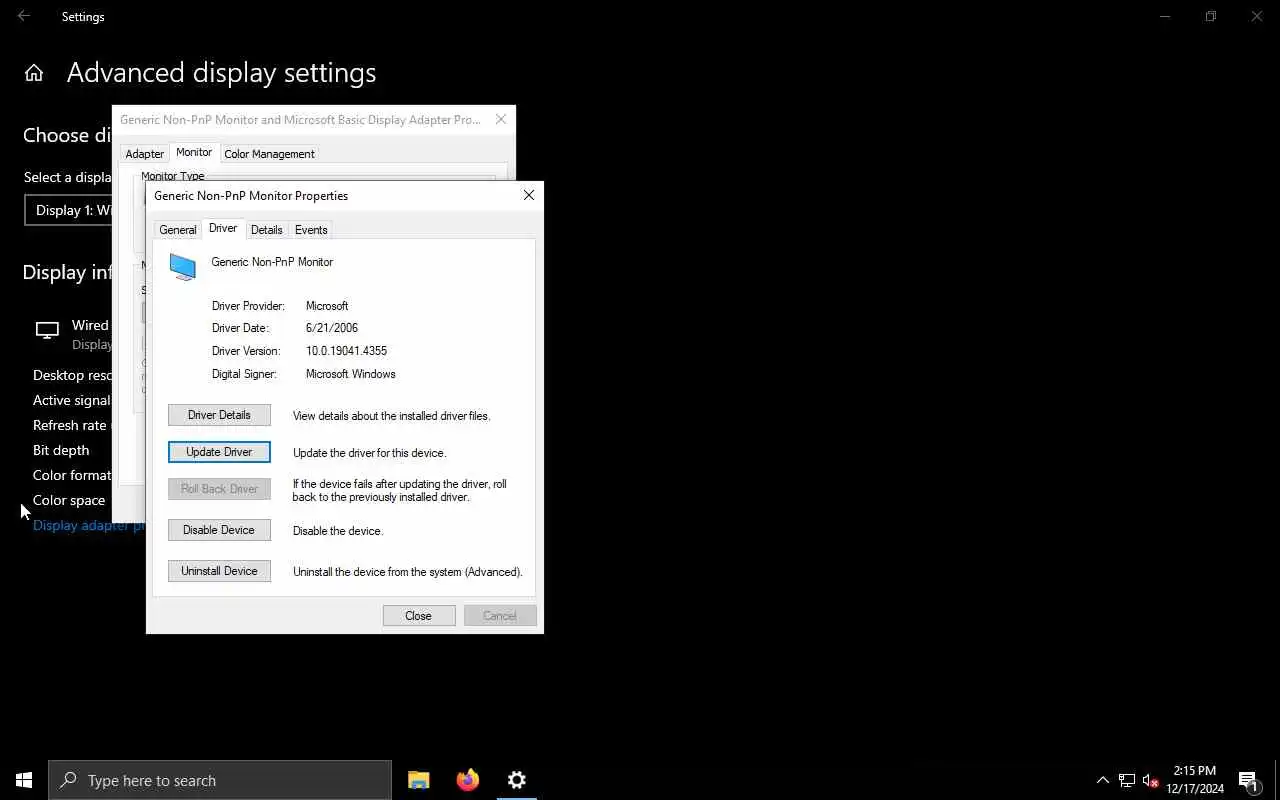This screenshot has width=1280, height=800.
Task: Click the Uninstall Device button
Action: pyautogui.click(x=219, y=571)
